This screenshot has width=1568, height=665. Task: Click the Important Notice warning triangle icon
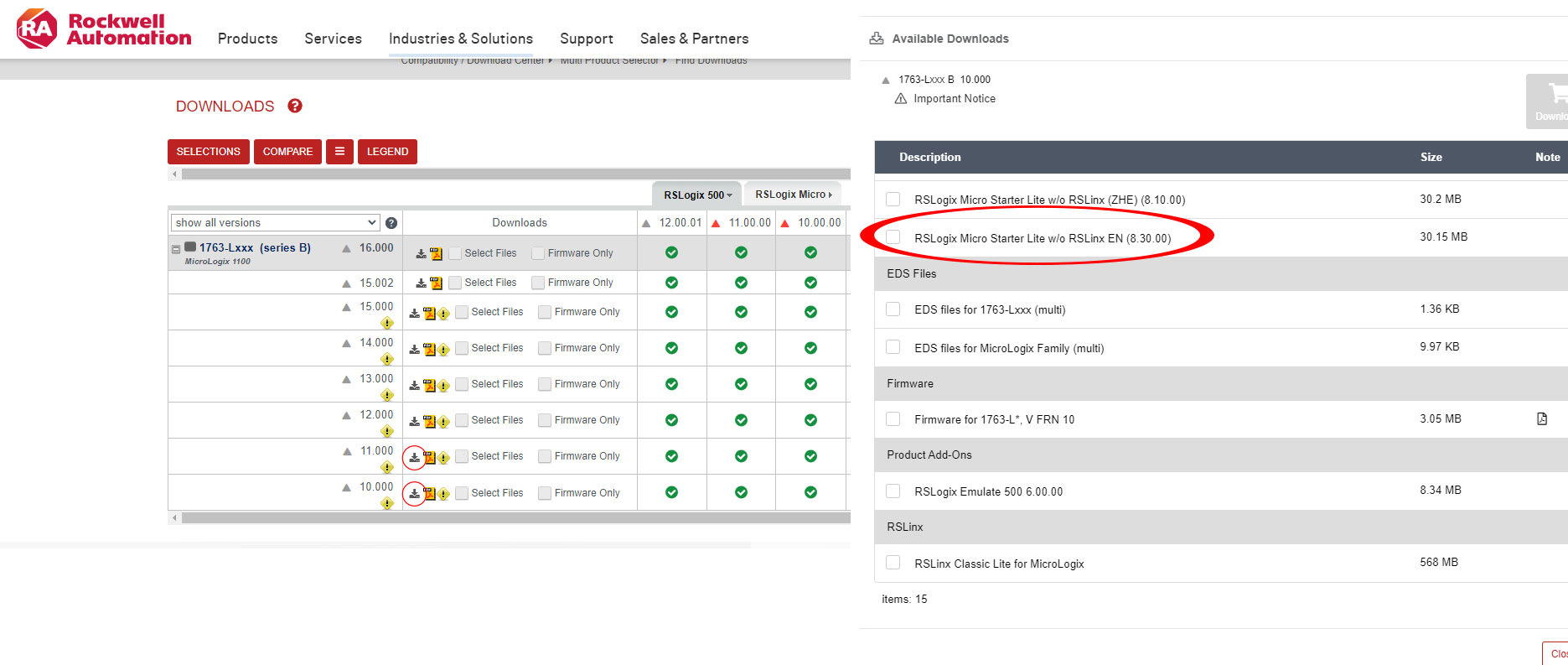(x=901, y=98)
